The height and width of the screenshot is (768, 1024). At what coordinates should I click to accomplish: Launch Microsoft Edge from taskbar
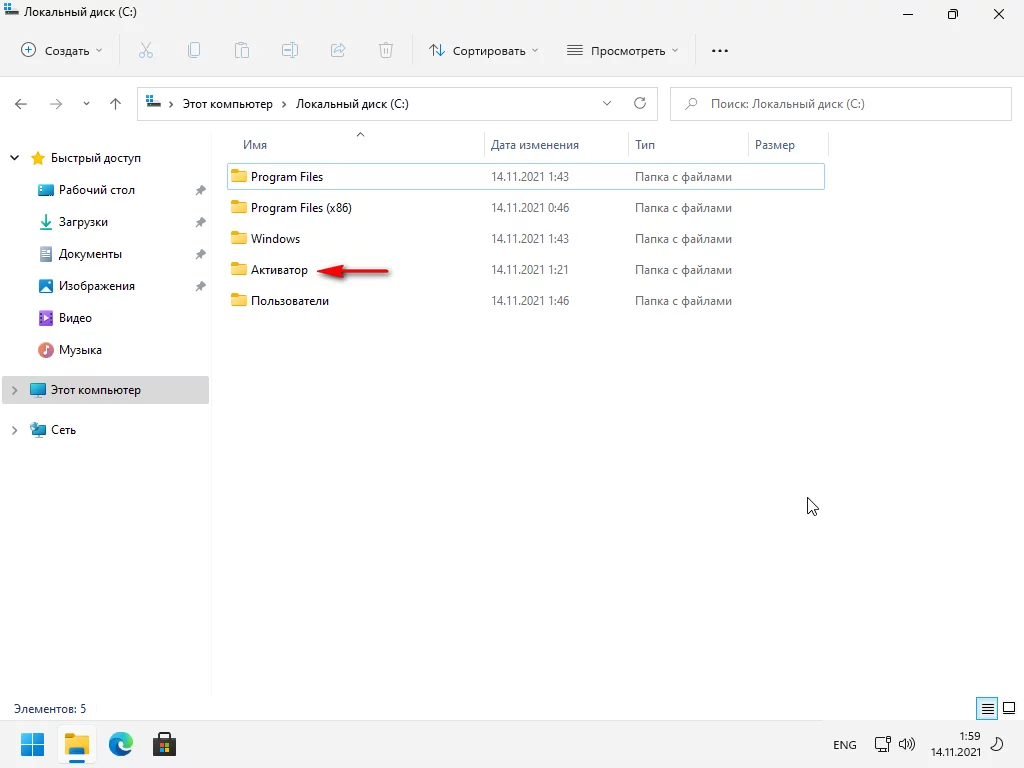tap(121, 744)
